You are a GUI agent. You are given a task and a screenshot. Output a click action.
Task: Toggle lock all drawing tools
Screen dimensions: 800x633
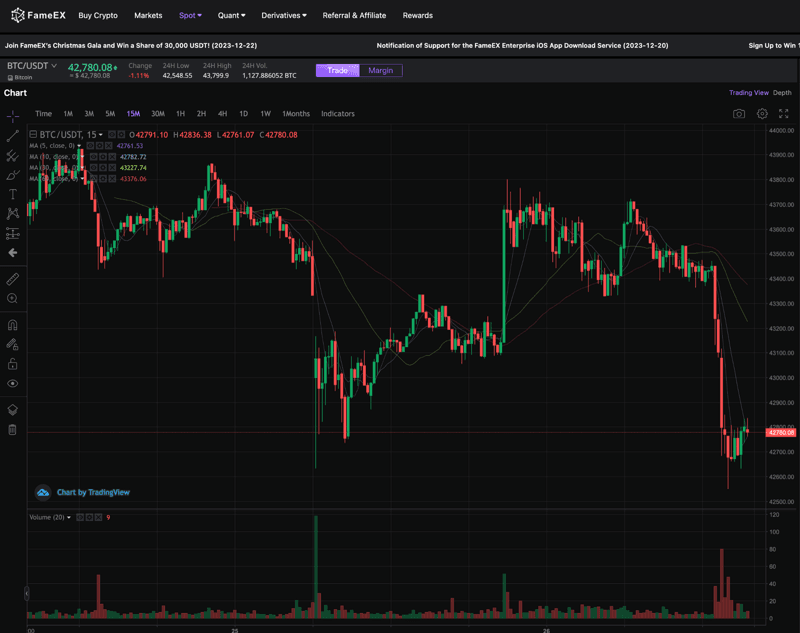13,364
